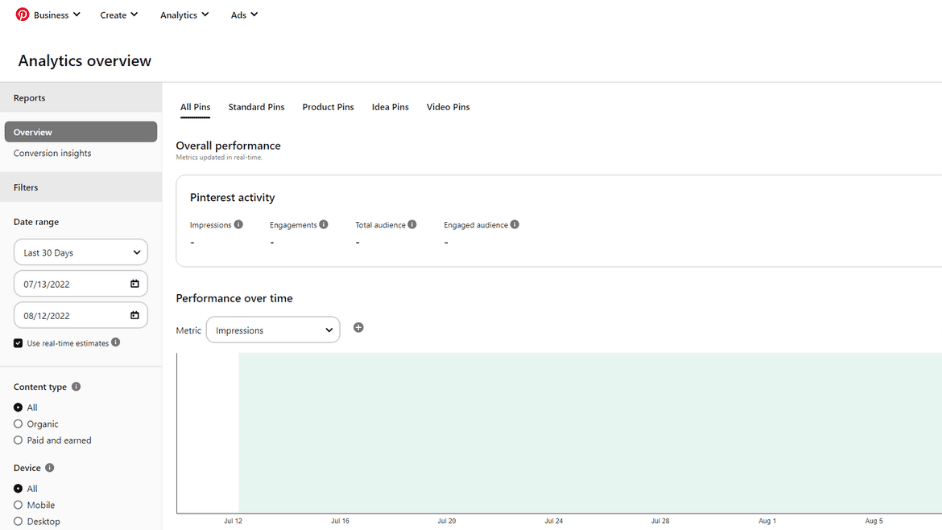Screen dimensions: 942x530
Task: Click the start date field 07/13/2022
Action: tap(81, 284)
